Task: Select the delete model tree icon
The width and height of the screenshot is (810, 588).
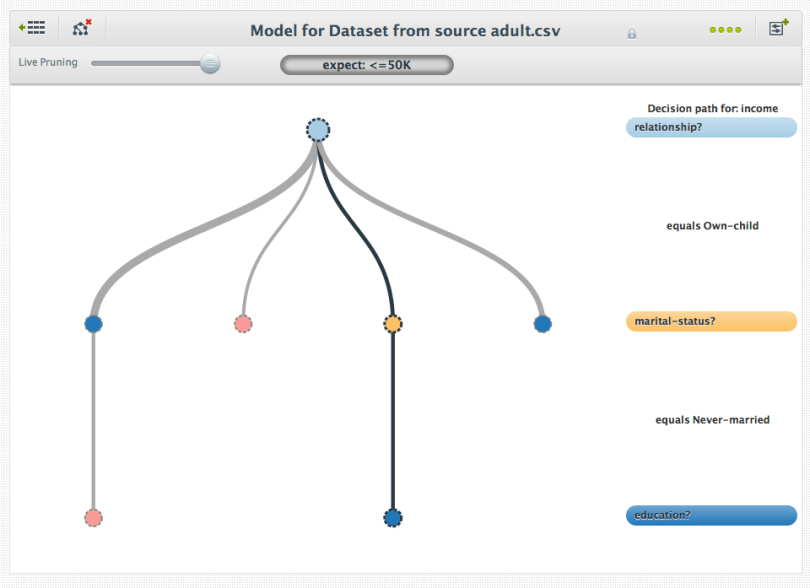Action: (80, 28)
